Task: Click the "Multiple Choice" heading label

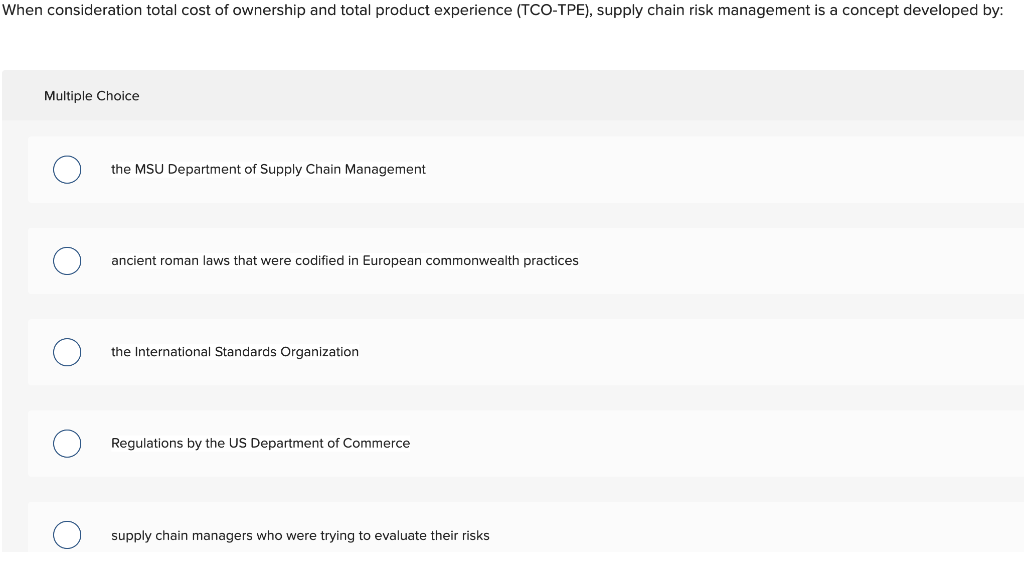Action: pos(92,96)
